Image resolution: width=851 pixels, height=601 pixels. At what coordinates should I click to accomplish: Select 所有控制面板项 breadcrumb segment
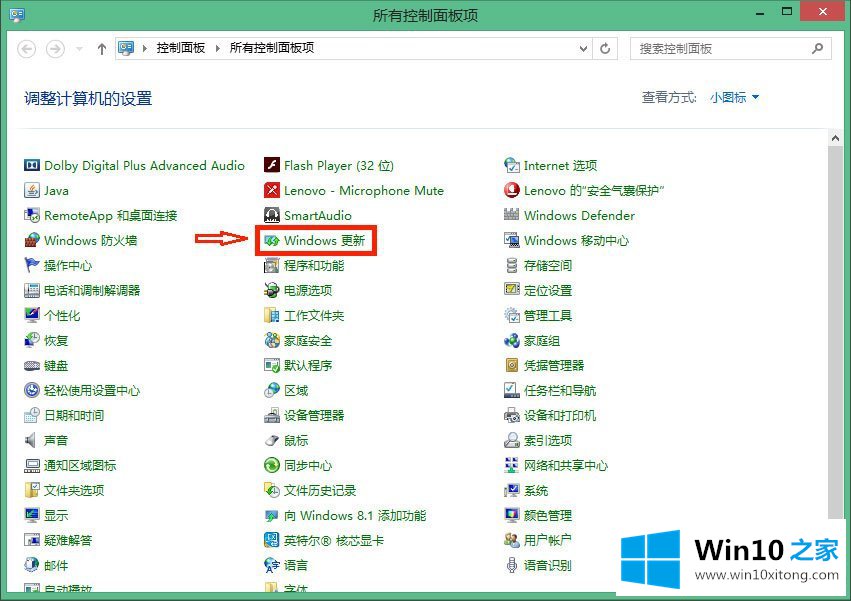coord(272,48)
